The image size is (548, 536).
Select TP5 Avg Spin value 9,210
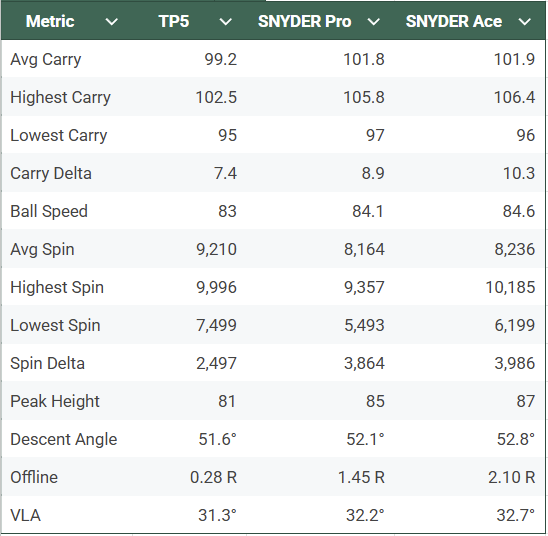[216, 249]
